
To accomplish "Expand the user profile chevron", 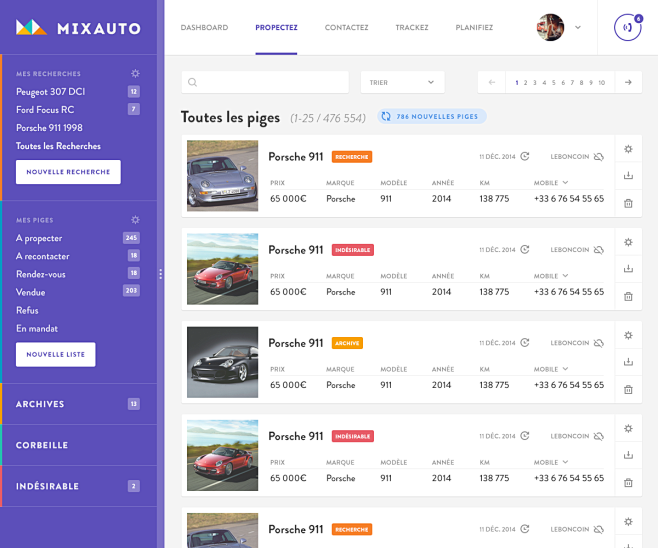I will 578,28.
